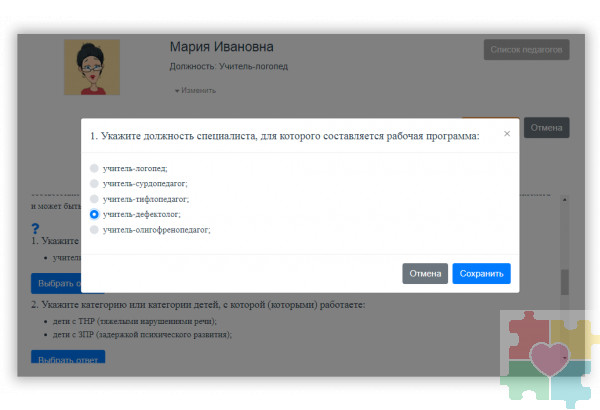Open the Список педагогов list button
Viewport: 600px width, 410px height.
(x=526, y=50)
